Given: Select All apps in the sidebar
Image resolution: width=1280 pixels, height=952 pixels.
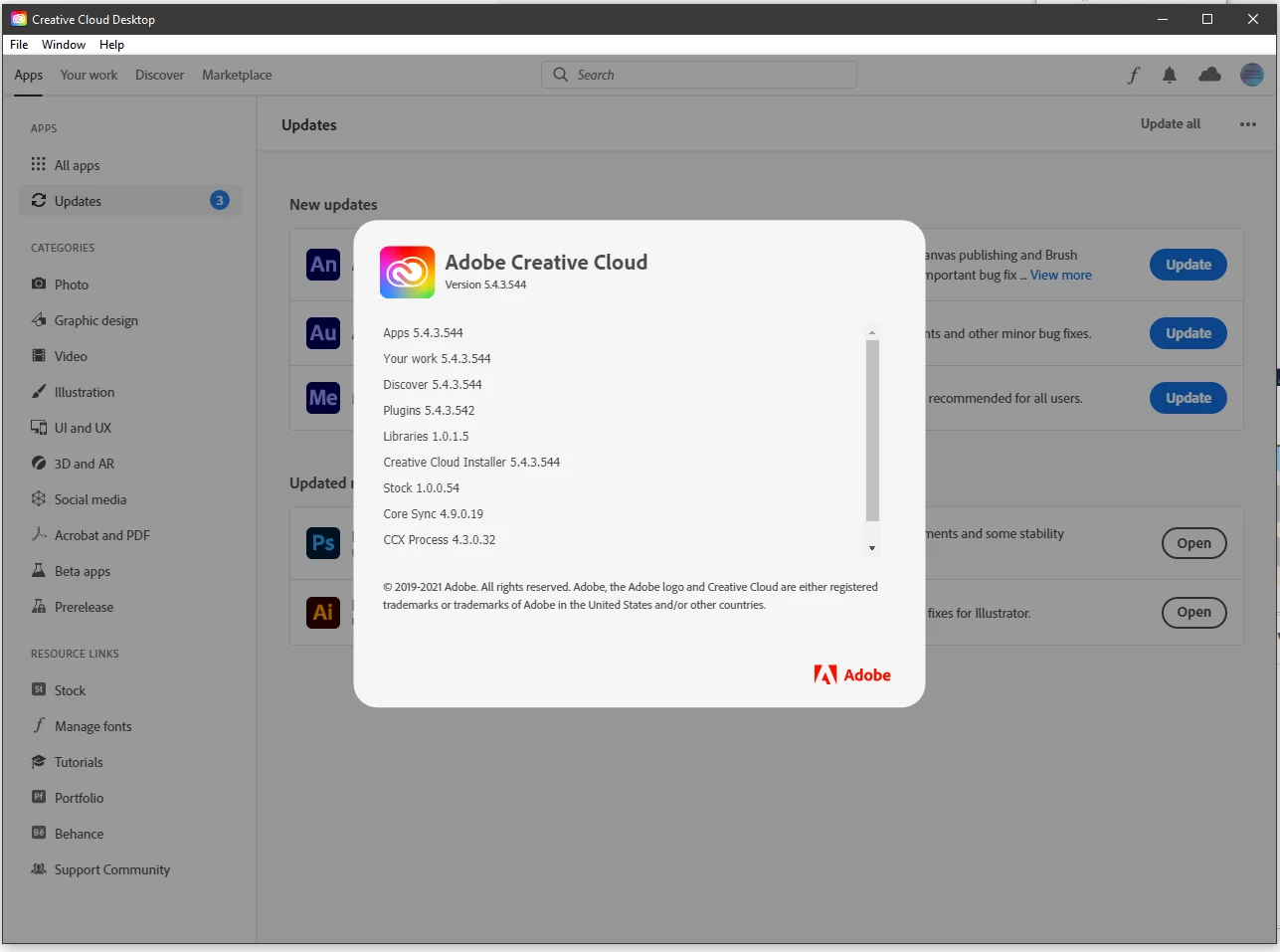Looking at the screenshot, I should (130, 165).
